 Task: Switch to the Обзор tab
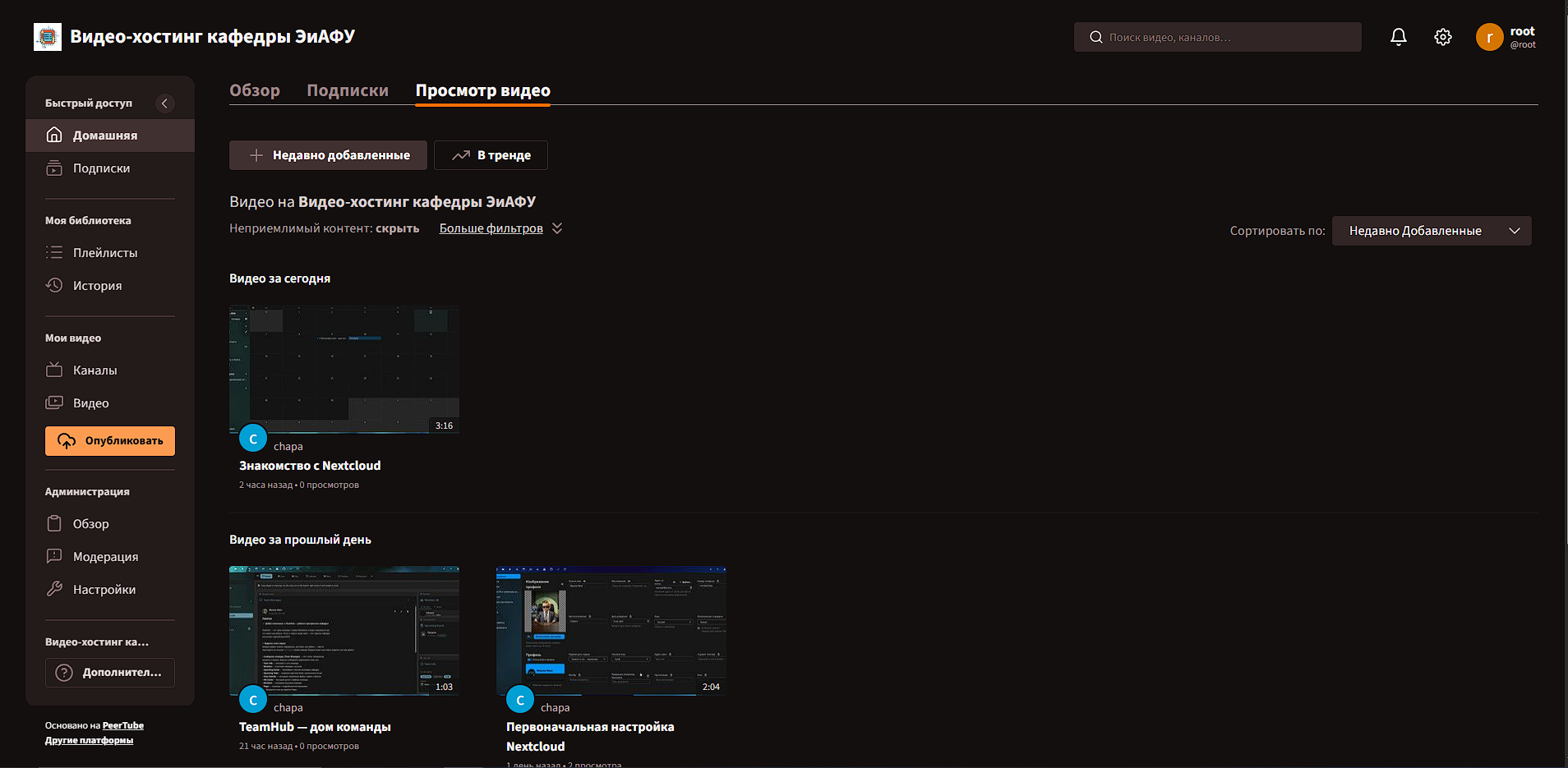pyautogui.click(x=255, y=90)
